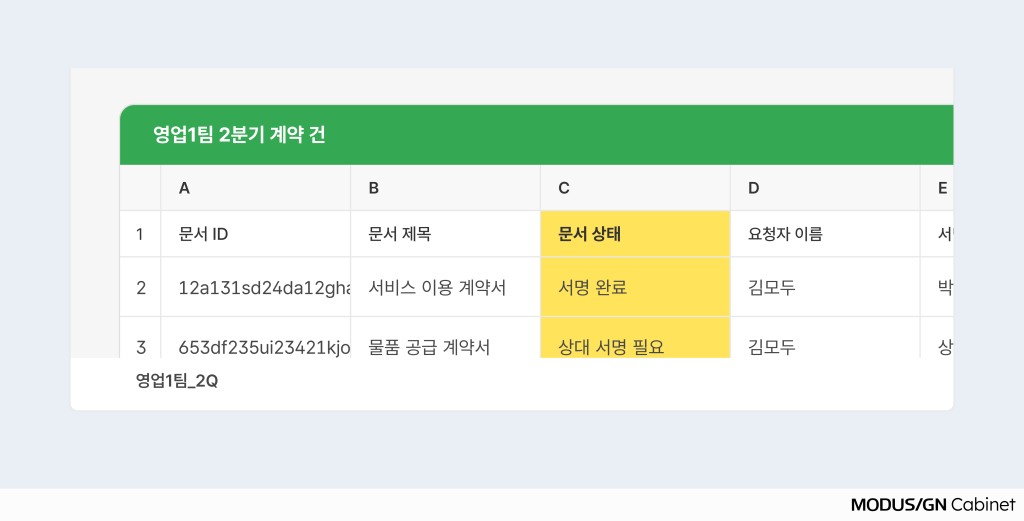Screen dimensions: 1024x521
Task: Click the 문서 ID header cell
Action: tap(255, 234)
